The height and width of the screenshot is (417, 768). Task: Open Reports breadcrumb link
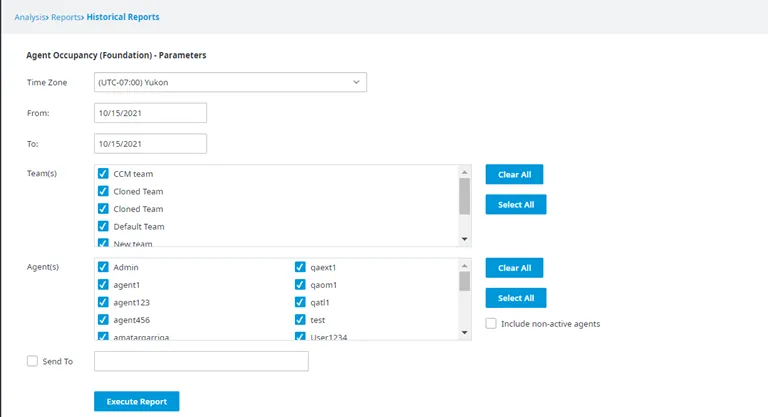(x=66, y=17)
